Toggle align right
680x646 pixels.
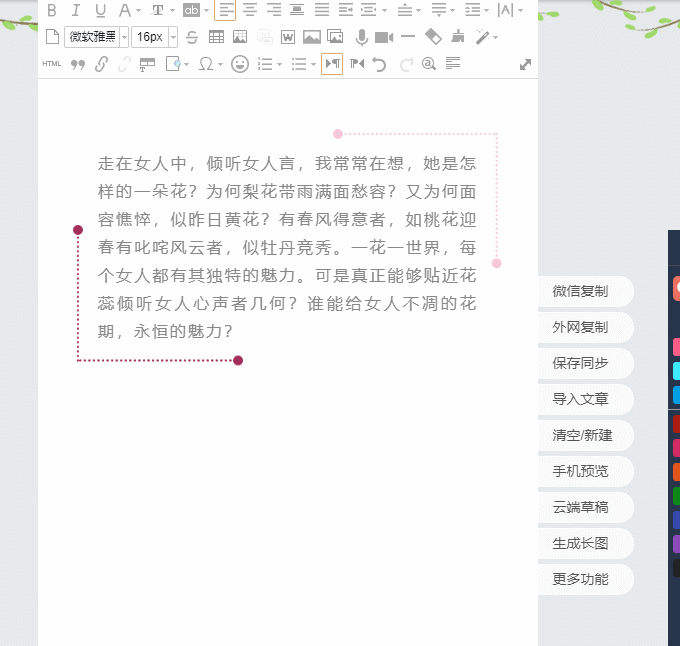tap(274, 10)
